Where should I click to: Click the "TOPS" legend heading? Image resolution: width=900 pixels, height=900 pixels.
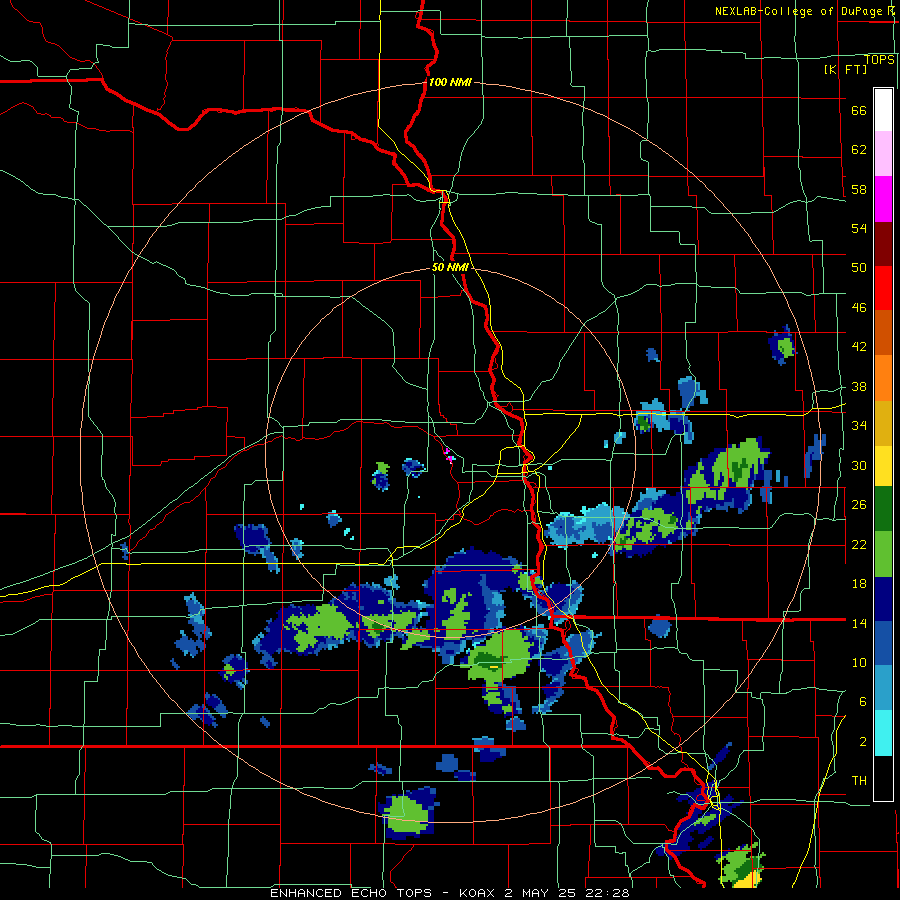click(x=879, y=60)
